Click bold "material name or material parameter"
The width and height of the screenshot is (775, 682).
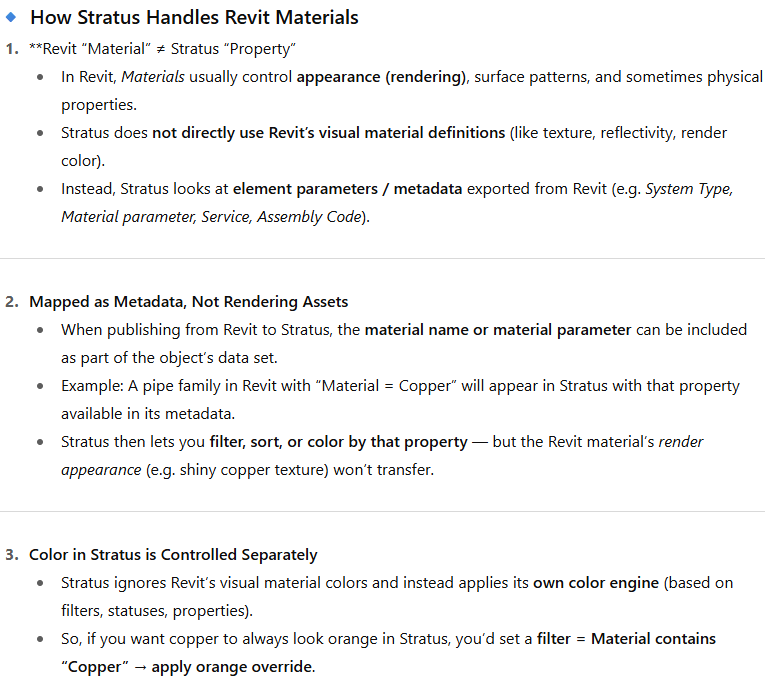click(x=497, y=330)
